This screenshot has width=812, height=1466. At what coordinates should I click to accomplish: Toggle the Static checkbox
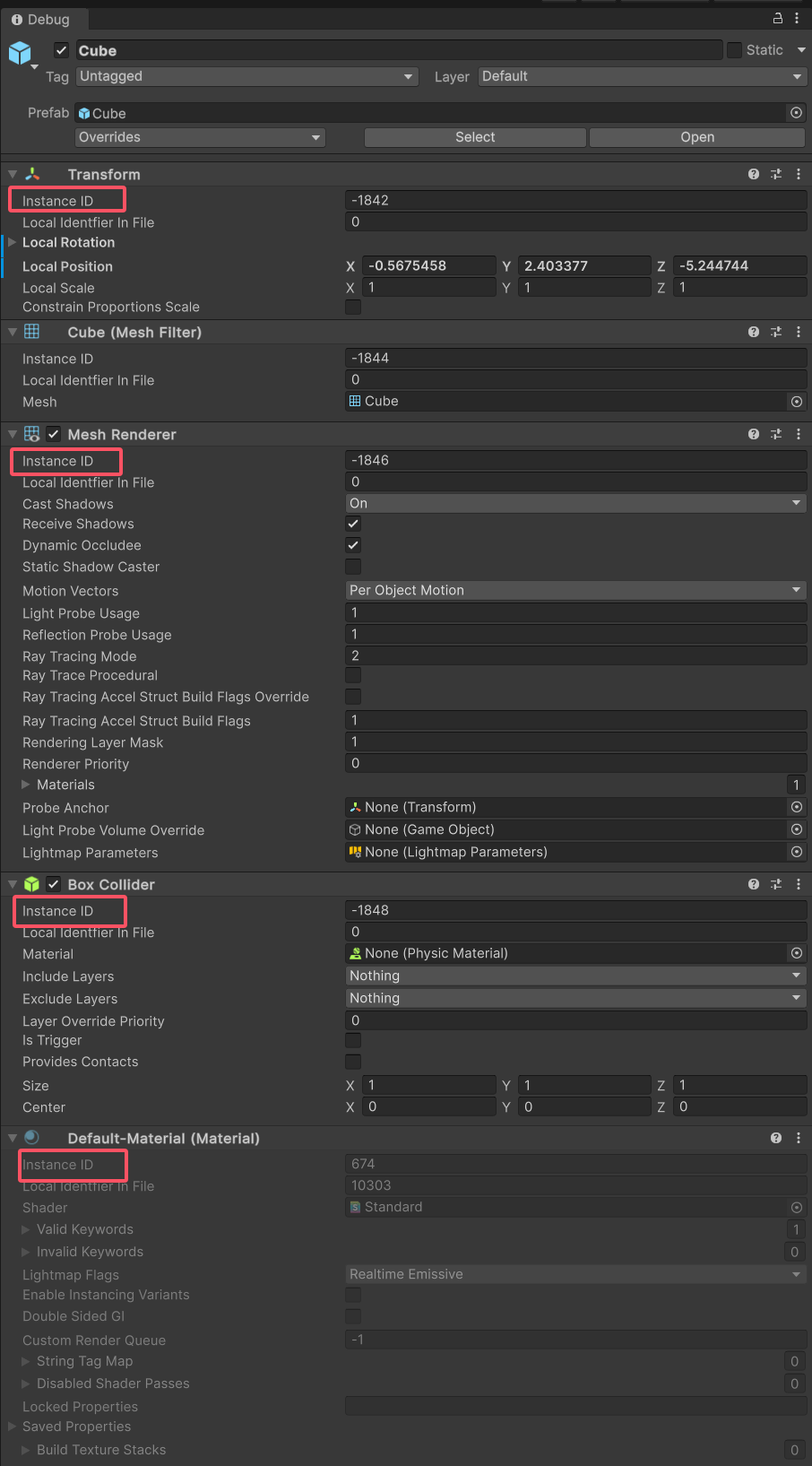[x=735, y=50]
